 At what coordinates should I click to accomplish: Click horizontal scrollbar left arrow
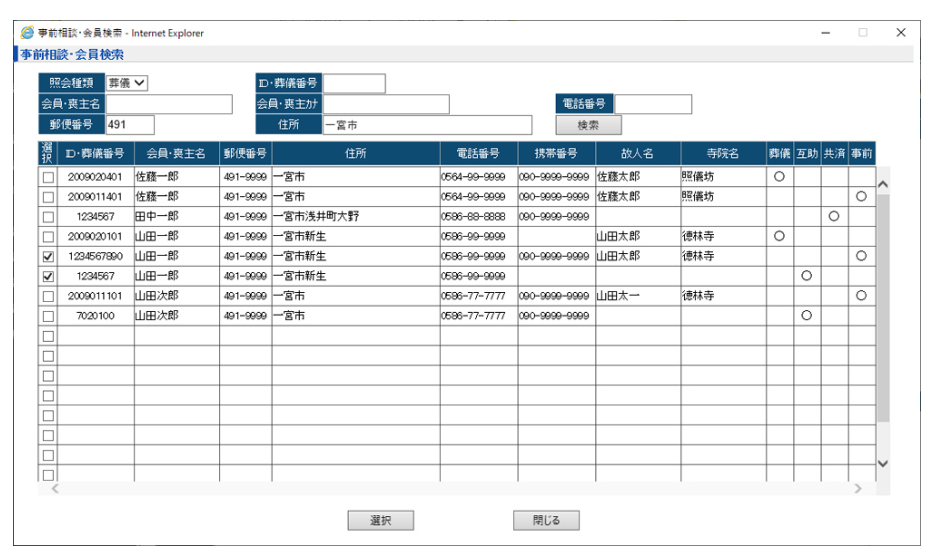click(x=55, y=489)
